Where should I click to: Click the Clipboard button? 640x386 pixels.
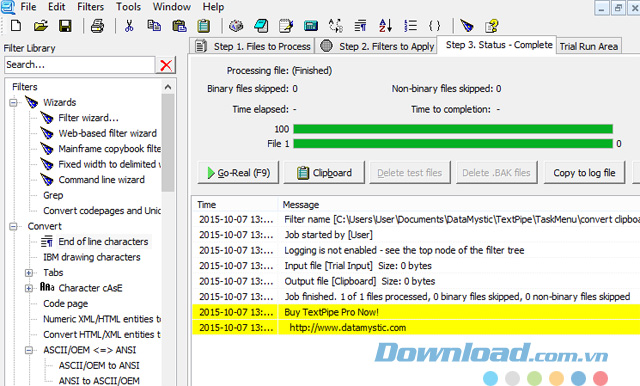(324, 173)
